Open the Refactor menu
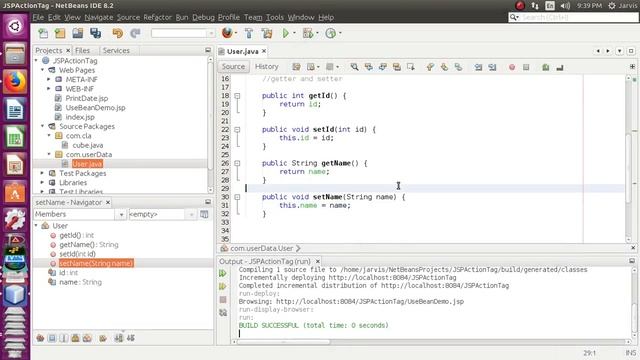This screenshot has height=360, width=640. (x=157, y=17)
